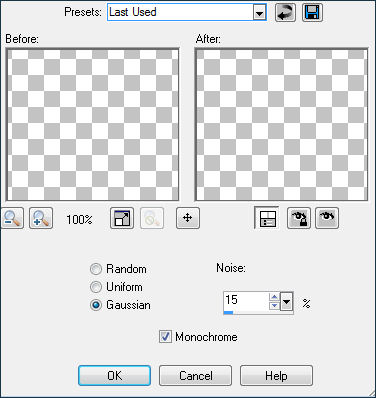Open the Noise percentage slider dropdown
Viewport: 376px width, 398px height.
[x=287, y=301]
